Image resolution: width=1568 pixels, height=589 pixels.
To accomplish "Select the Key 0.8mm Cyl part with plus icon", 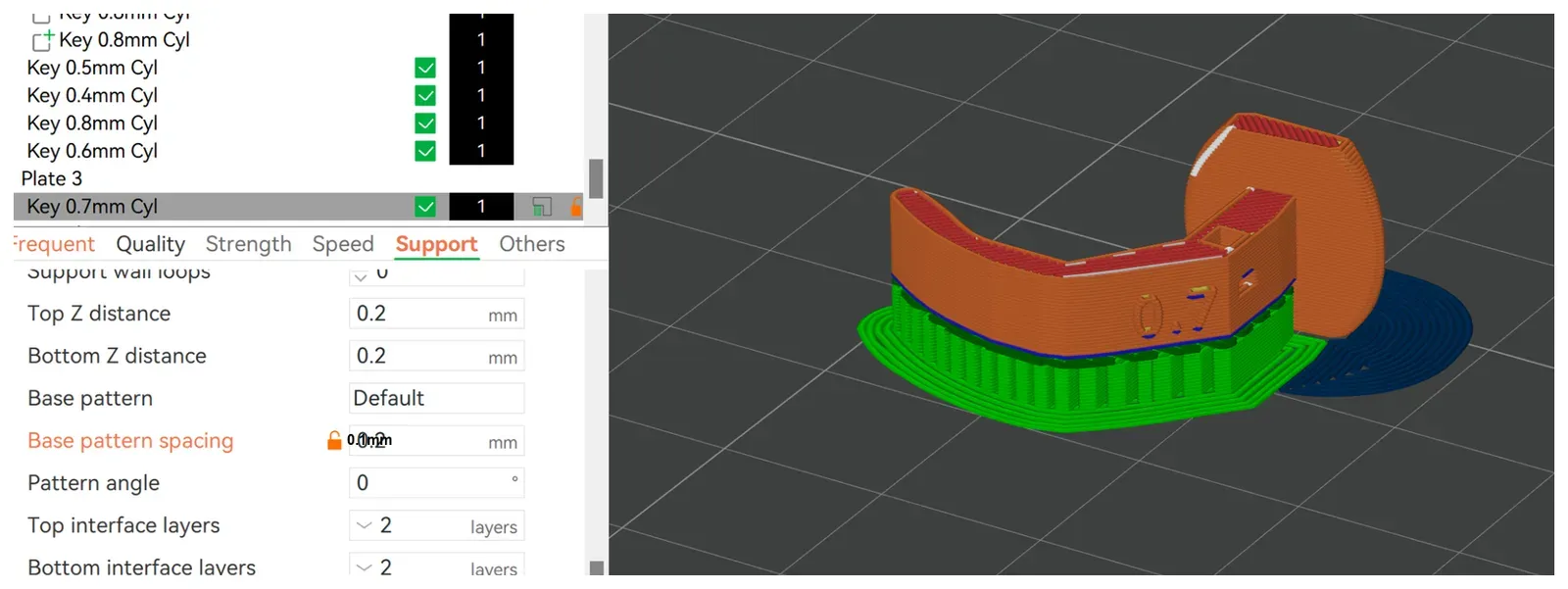I will point(124,39).
